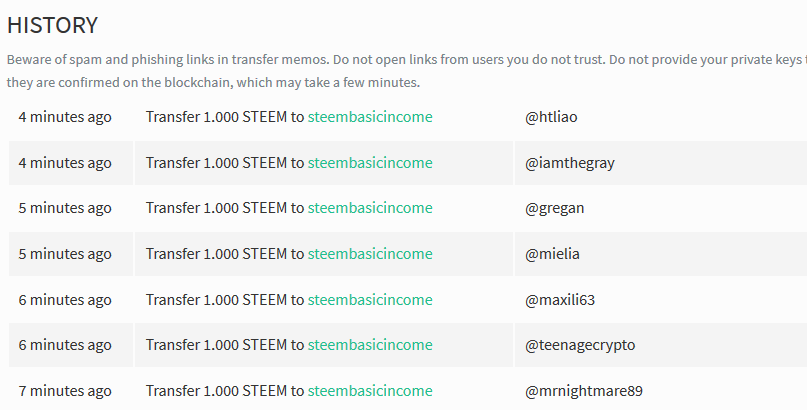Click the timestamp in the @gregan row
Viewport: 807px width, 410px height.
coord(65,208)
